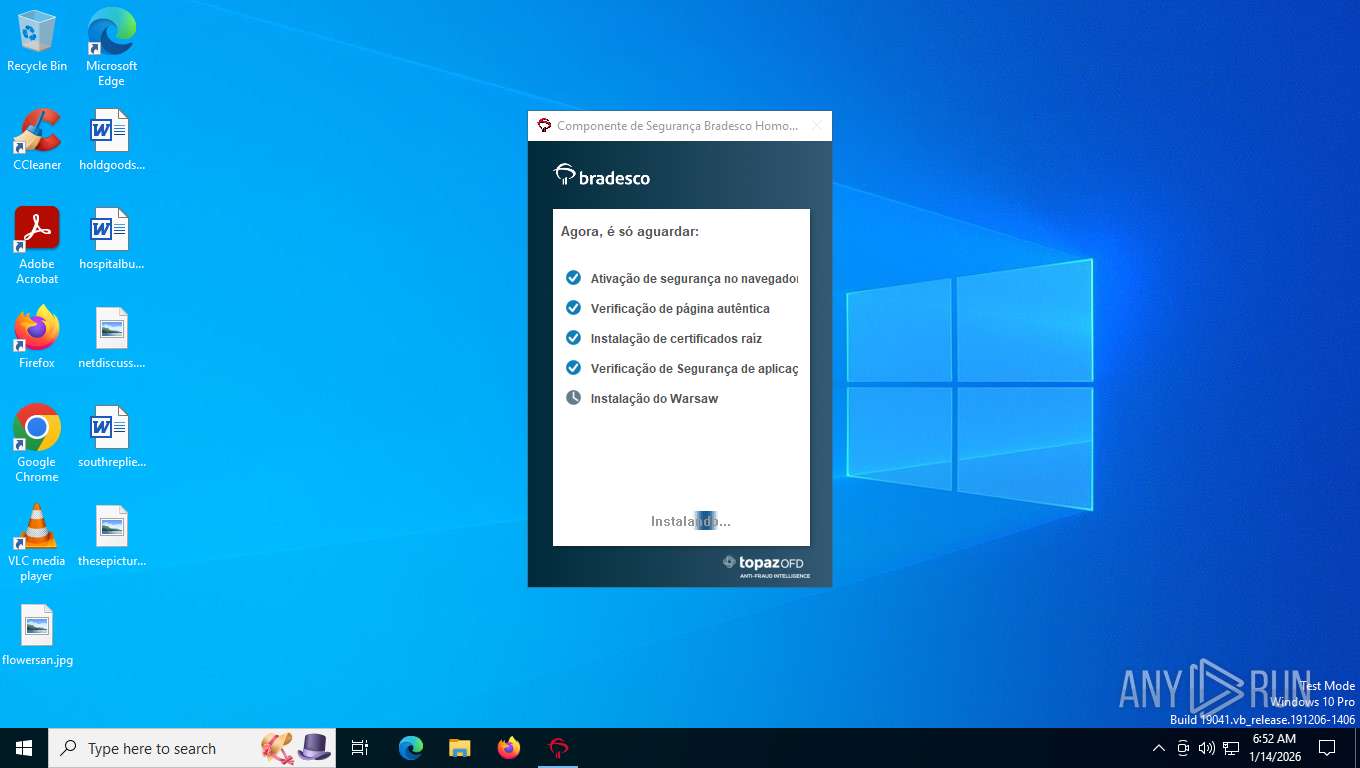1360x768 pixels.
Task: Launch Microsoft Edge from the desktop shortcut
Action: 111,47
